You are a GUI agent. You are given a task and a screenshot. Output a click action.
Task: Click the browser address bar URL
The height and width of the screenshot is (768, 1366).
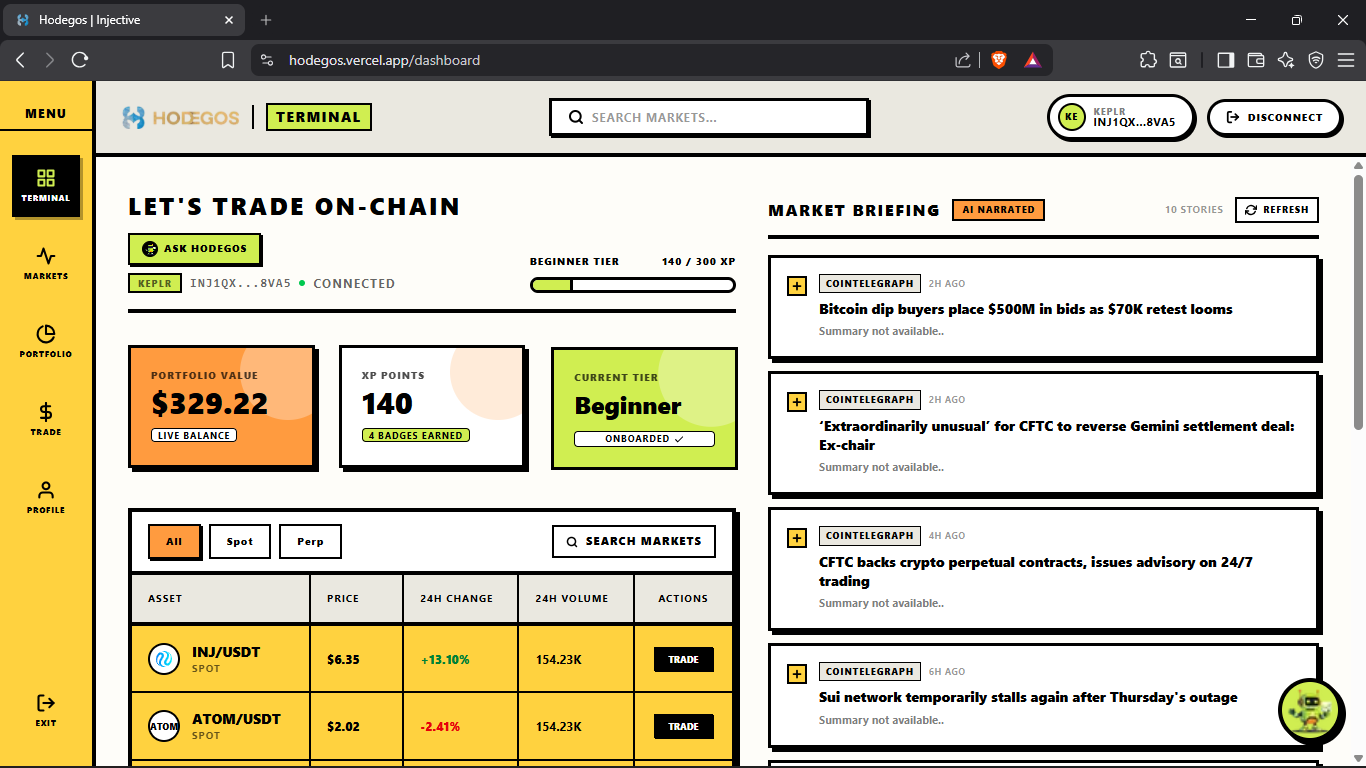384,60
